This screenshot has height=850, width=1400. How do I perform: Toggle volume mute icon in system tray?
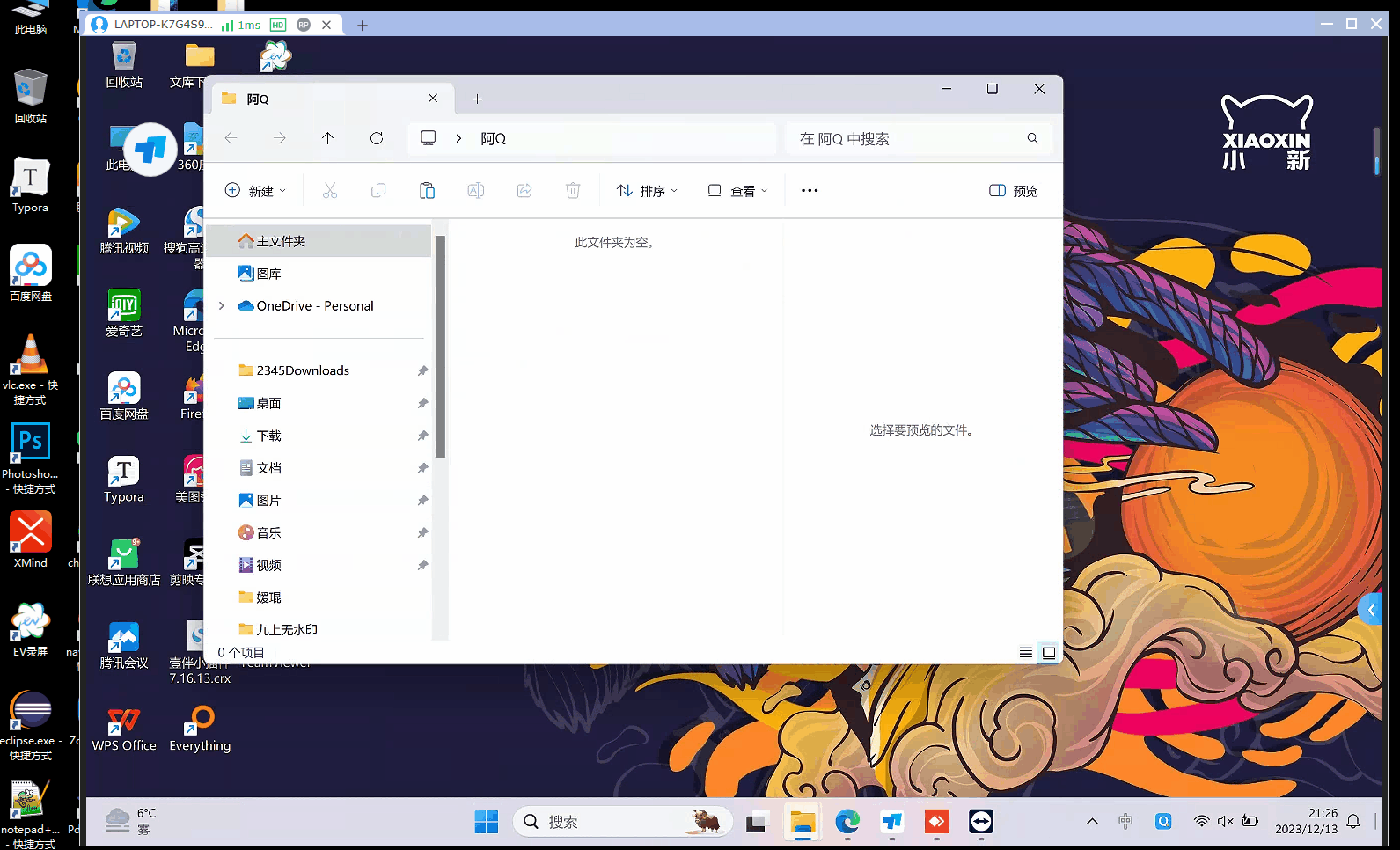click(1225, 822)
